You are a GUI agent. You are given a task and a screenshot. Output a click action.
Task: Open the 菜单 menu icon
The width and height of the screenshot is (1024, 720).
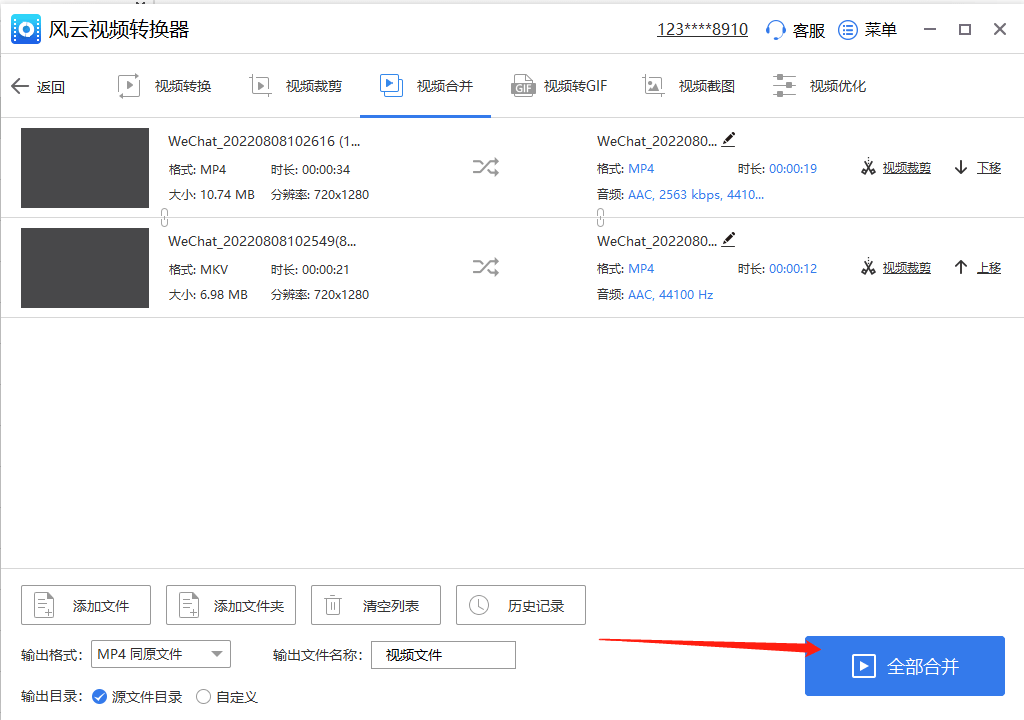(x=848, y=30)
